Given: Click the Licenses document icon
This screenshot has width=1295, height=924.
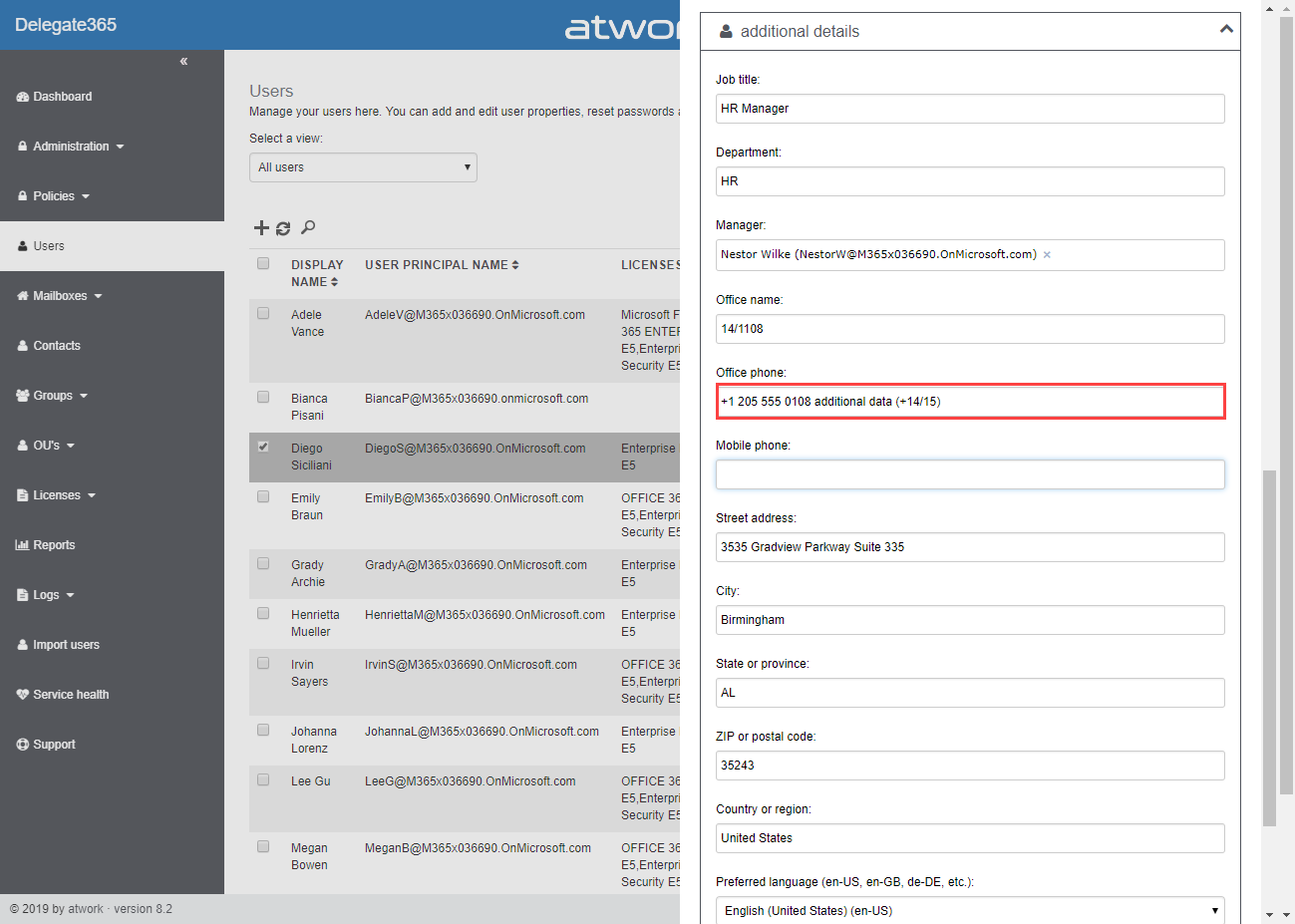Looking at the screenshot, I should click(23, 495).
